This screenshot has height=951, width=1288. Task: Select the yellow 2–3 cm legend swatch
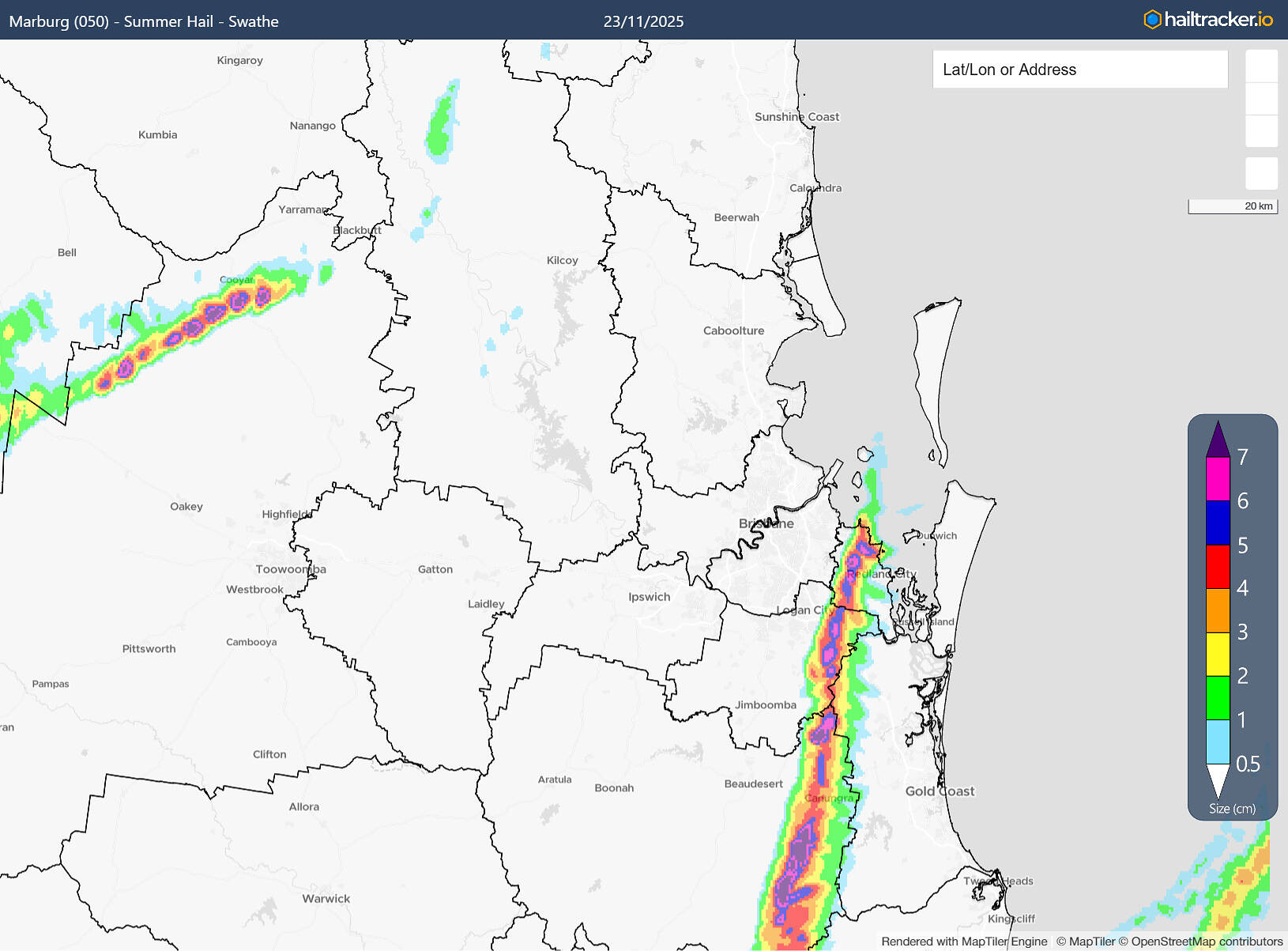[1218, 654]
